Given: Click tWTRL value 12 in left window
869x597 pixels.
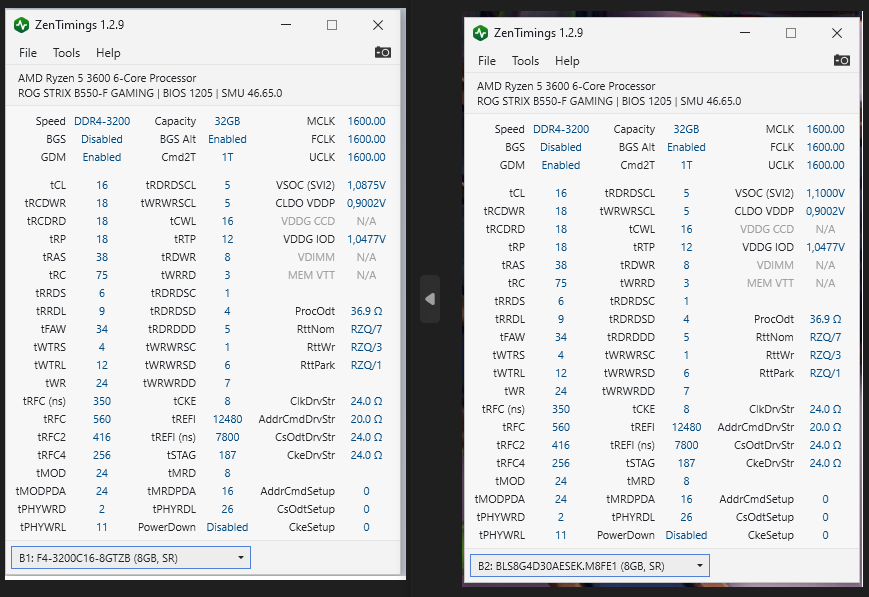Looking at the screenshot, I should pyautogui.click(x=102, y=365).
